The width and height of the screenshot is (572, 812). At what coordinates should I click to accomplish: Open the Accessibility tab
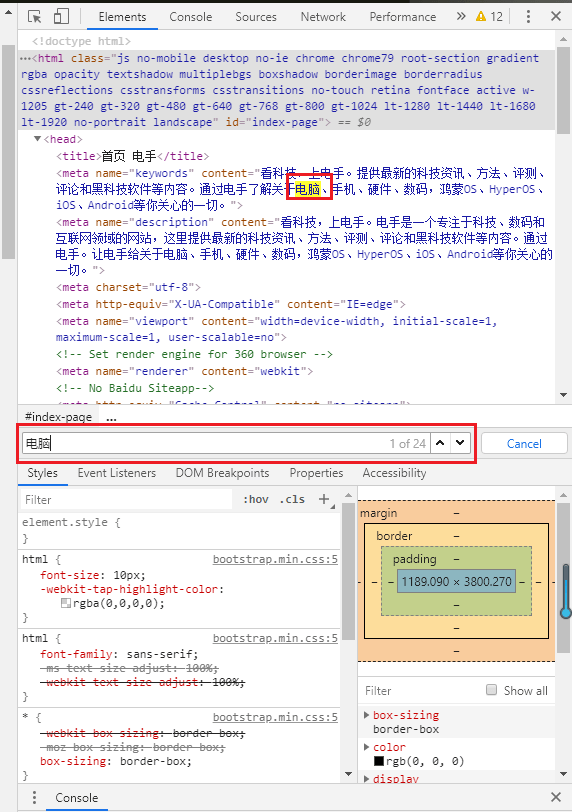pyautogui.click(x=394, y=473)
